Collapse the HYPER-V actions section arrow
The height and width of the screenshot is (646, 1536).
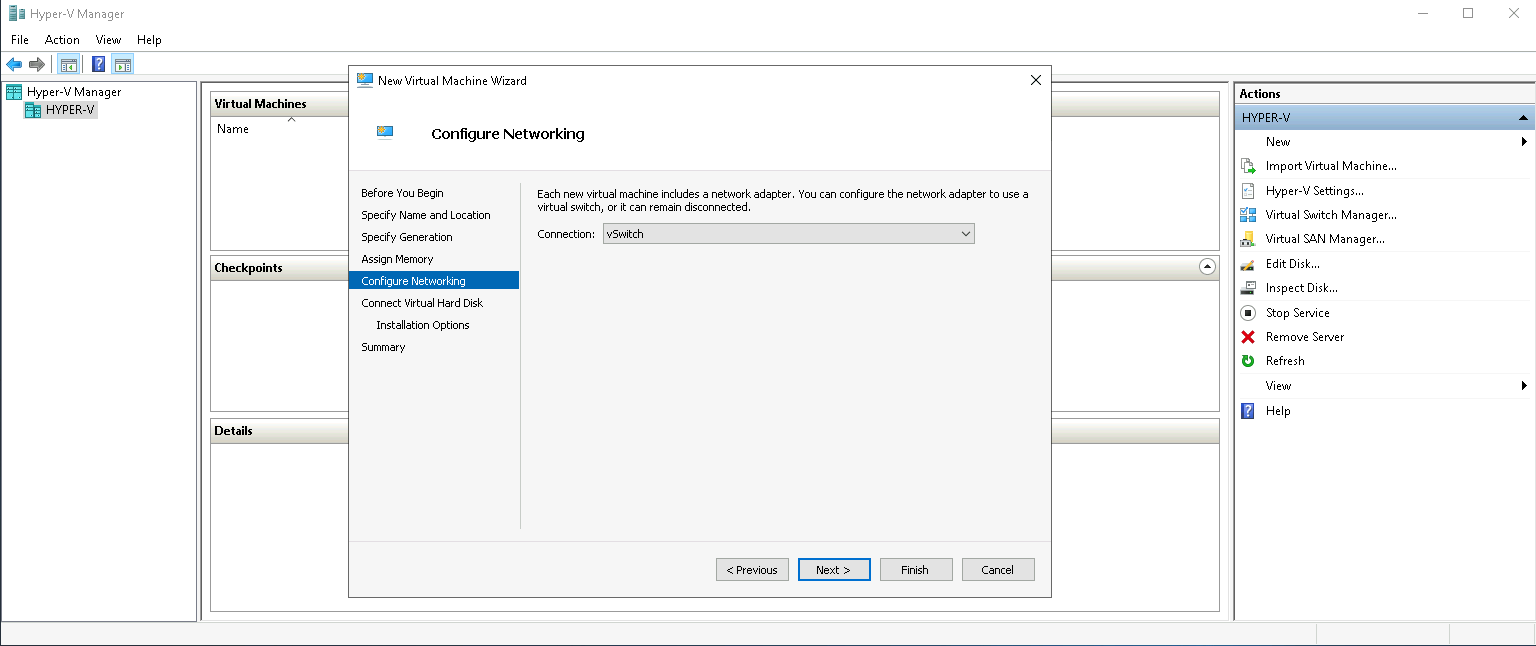[1523, 118]
